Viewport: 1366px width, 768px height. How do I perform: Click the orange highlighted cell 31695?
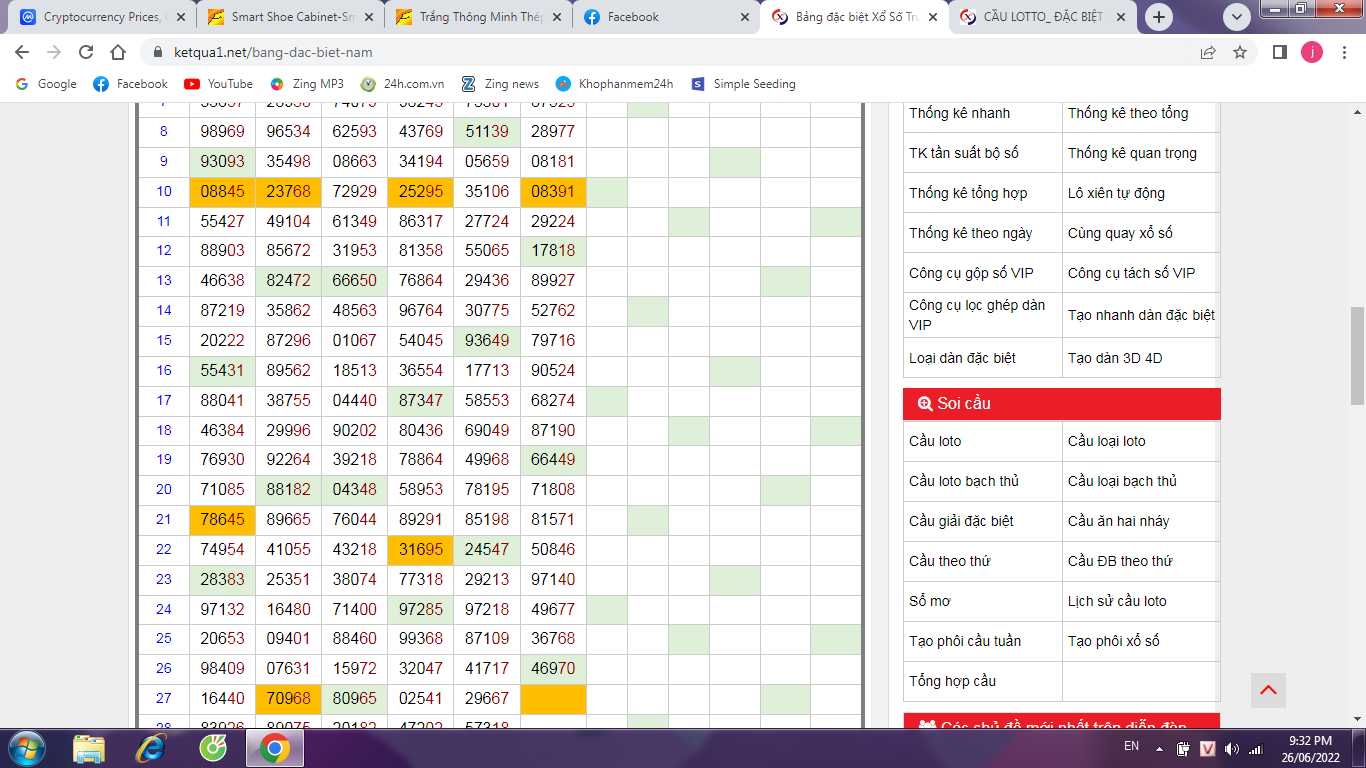pyautogui.click(x=420, y=550)
